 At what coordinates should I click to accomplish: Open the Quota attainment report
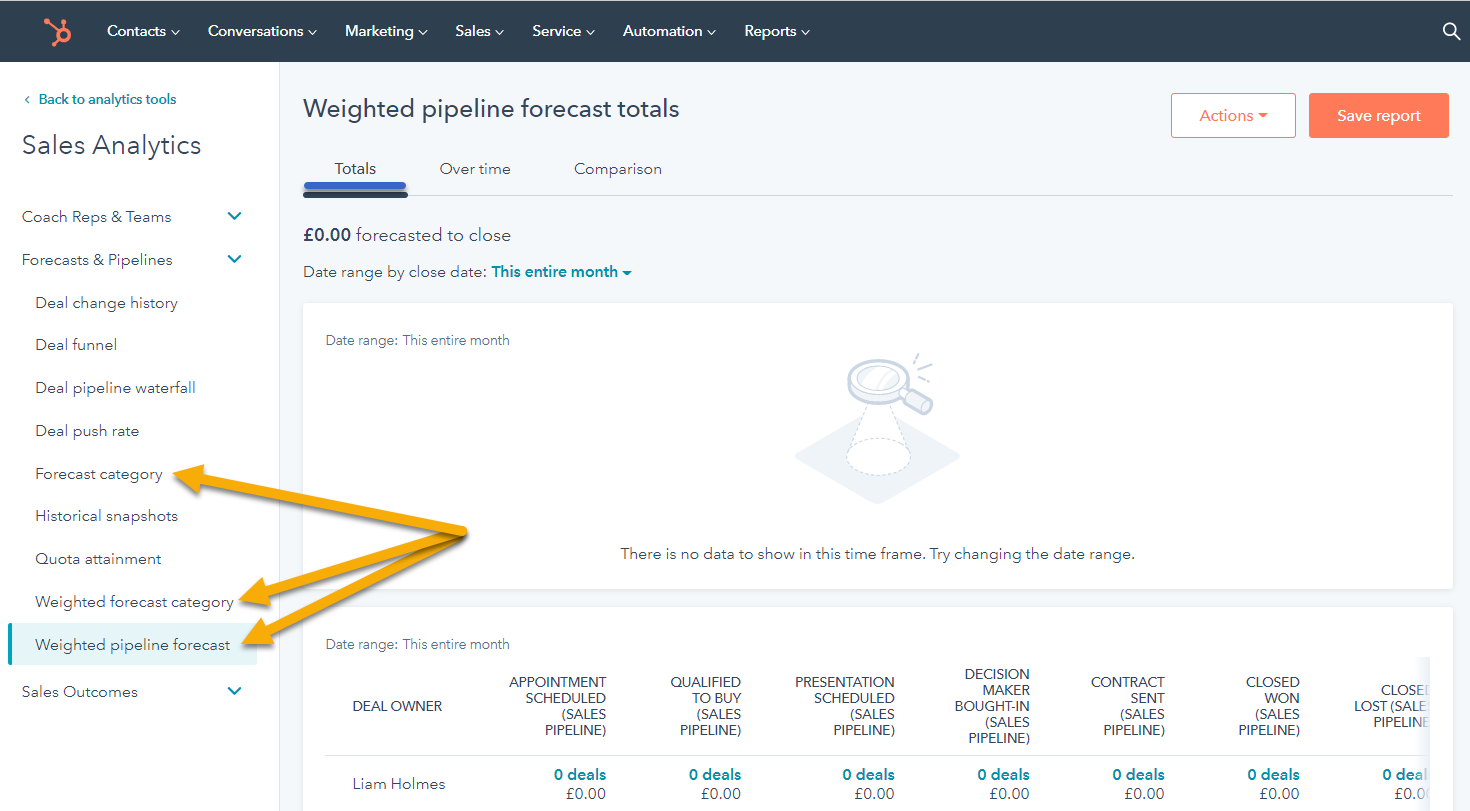point(97,558)
